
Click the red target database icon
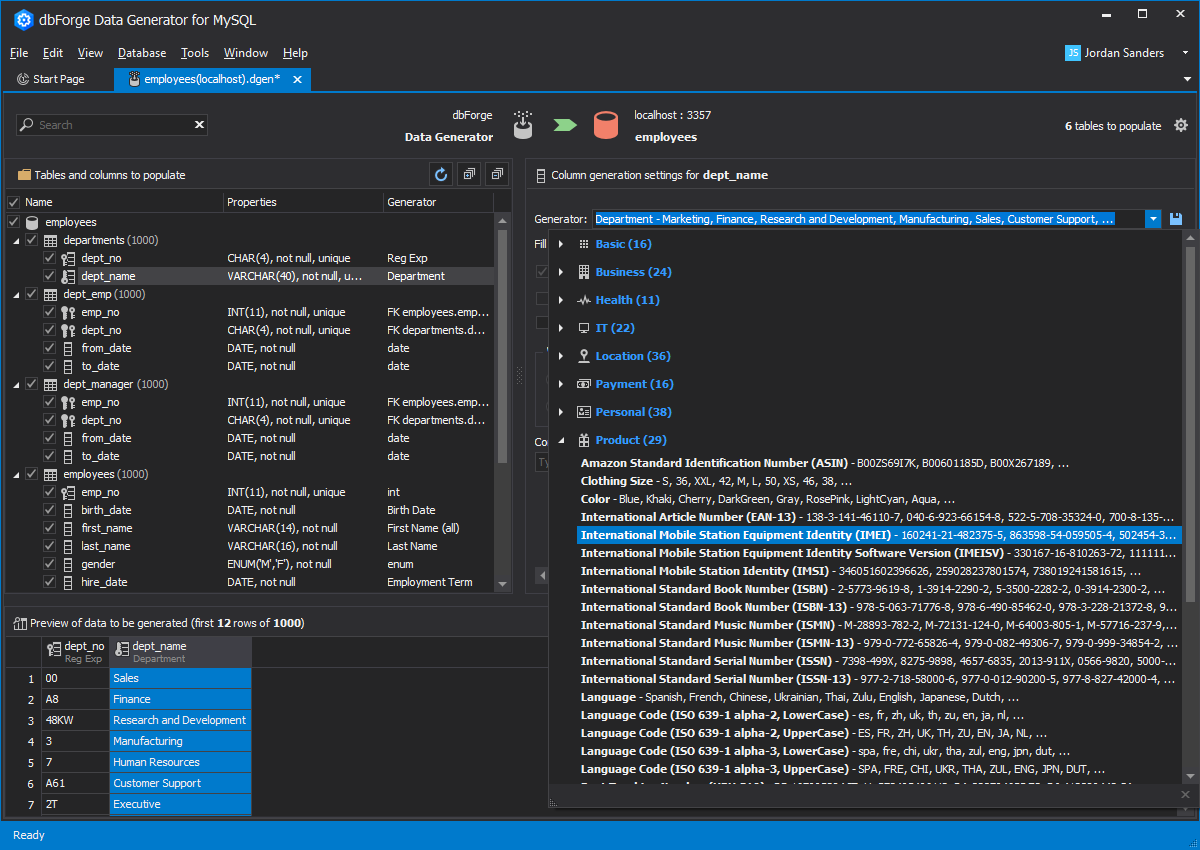[605, 125]
